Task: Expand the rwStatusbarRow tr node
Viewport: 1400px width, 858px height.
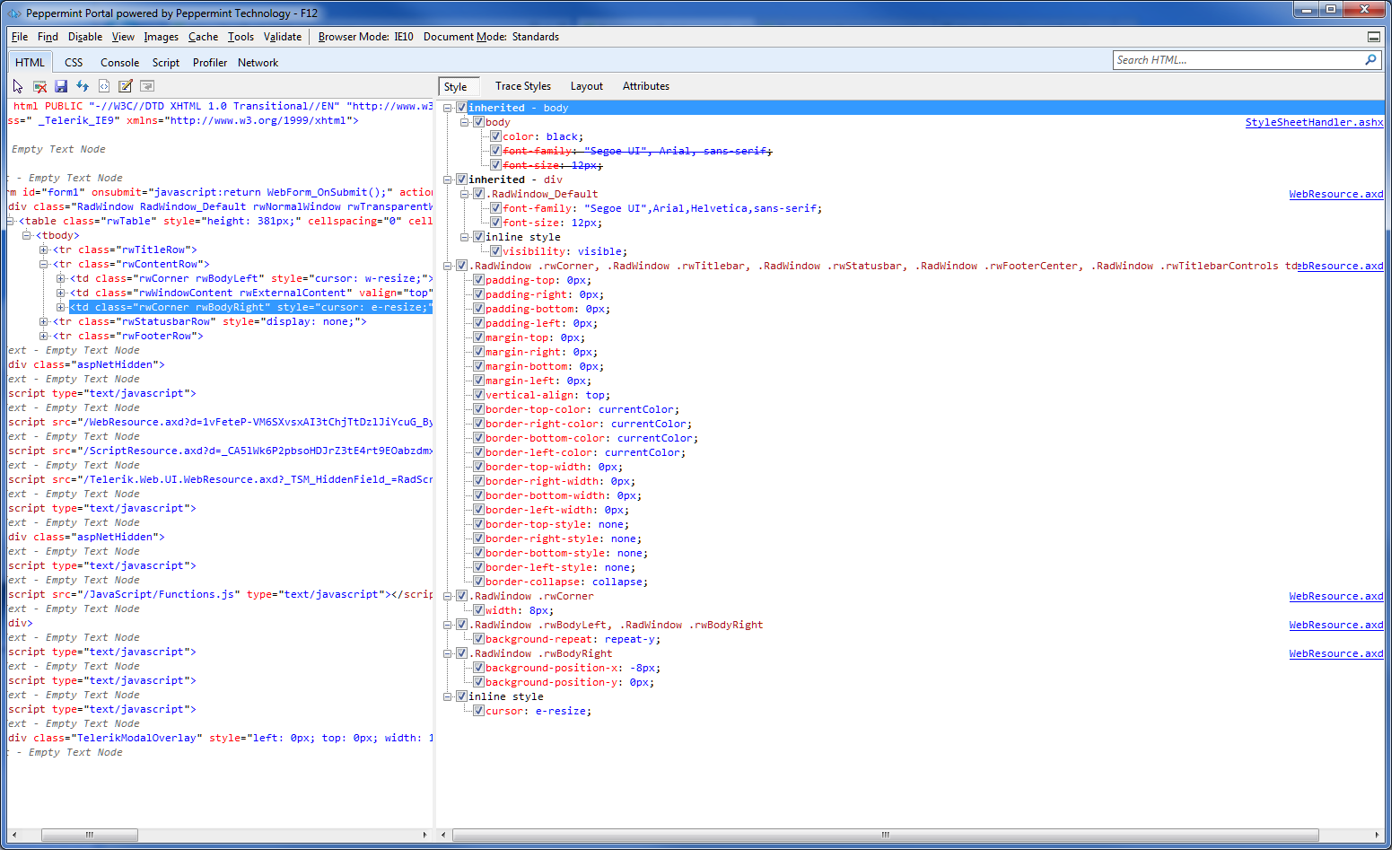Action: click(x=44, y=321)
